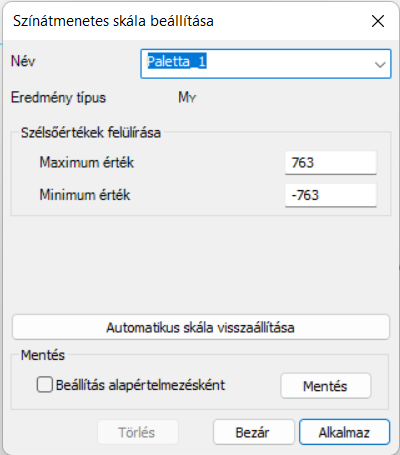
Task: Toggle default setting via its label text
Action: [140, 385]
